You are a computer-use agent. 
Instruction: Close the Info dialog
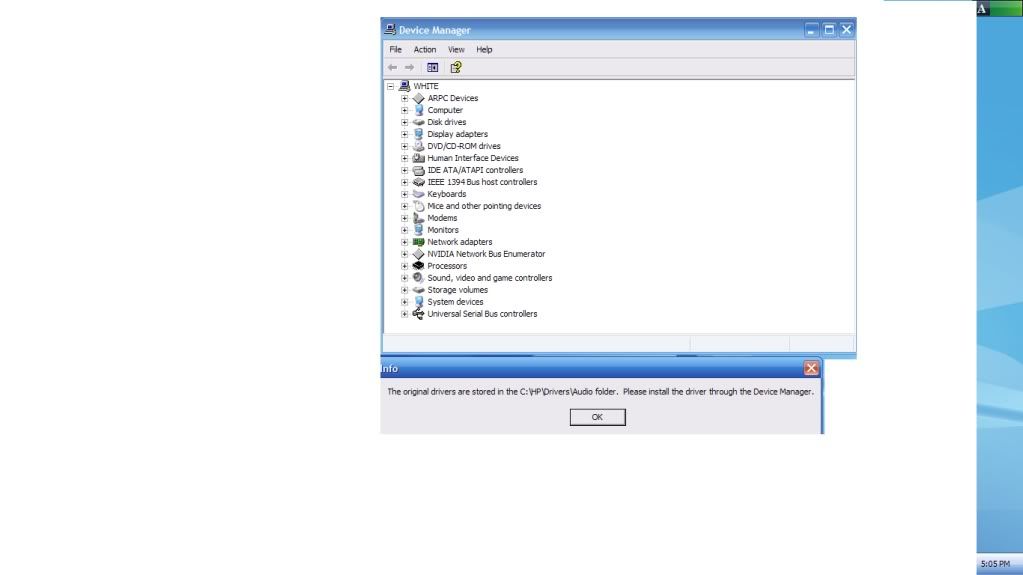pyautogui.click(x=811, y=368)
